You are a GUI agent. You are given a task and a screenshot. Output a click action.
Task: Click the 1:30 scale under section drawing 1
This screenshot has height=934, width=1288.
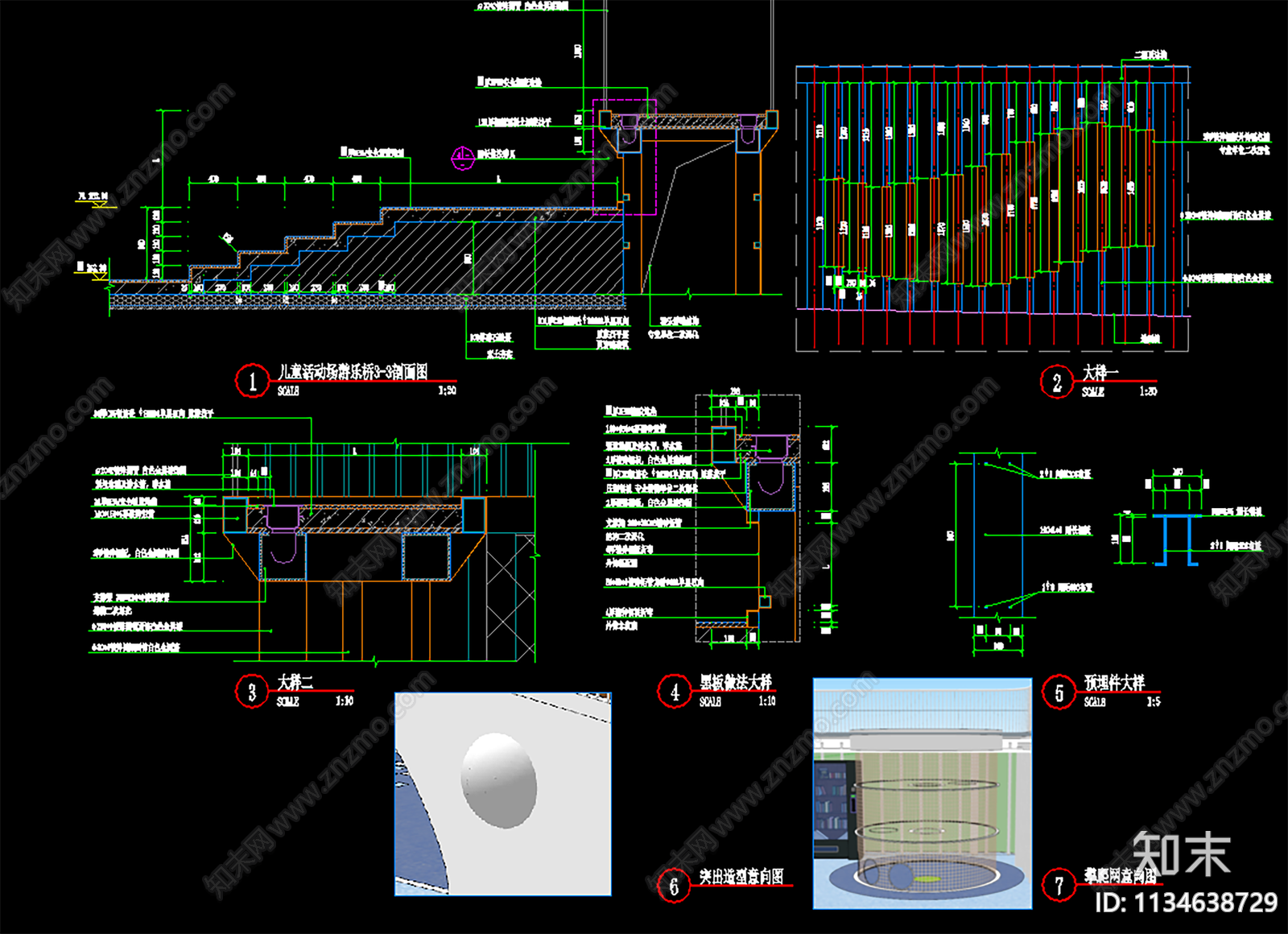[447, 391]
